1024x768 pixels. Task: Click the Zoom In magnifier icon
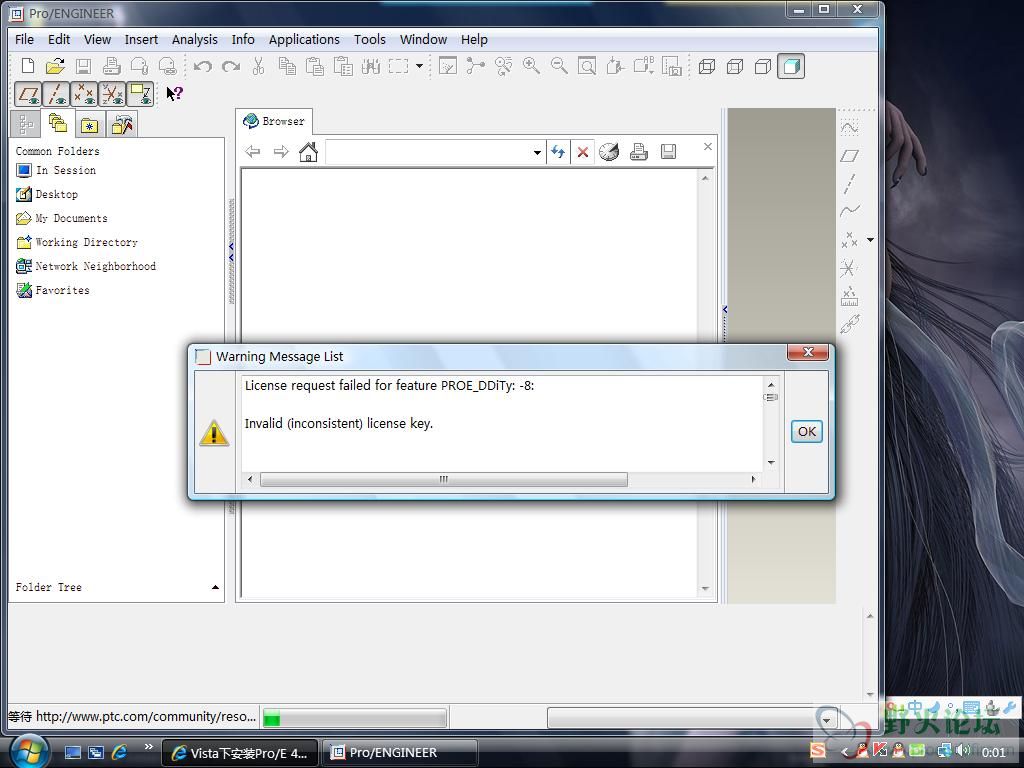coord(531,66)
